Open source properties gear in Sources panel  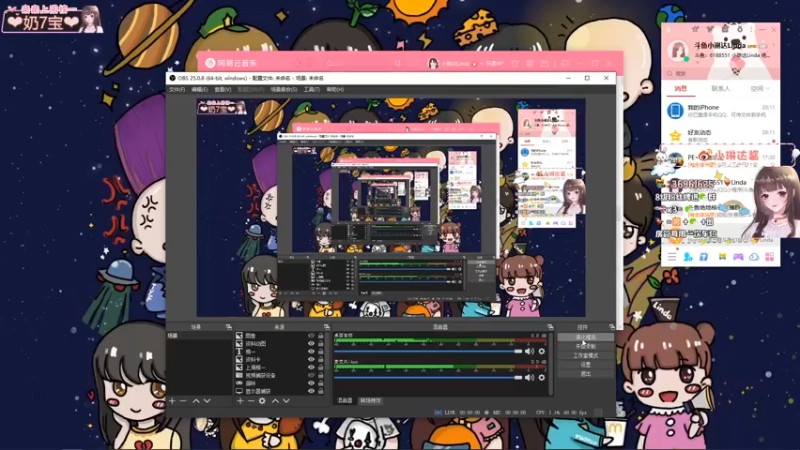point(262,401)
